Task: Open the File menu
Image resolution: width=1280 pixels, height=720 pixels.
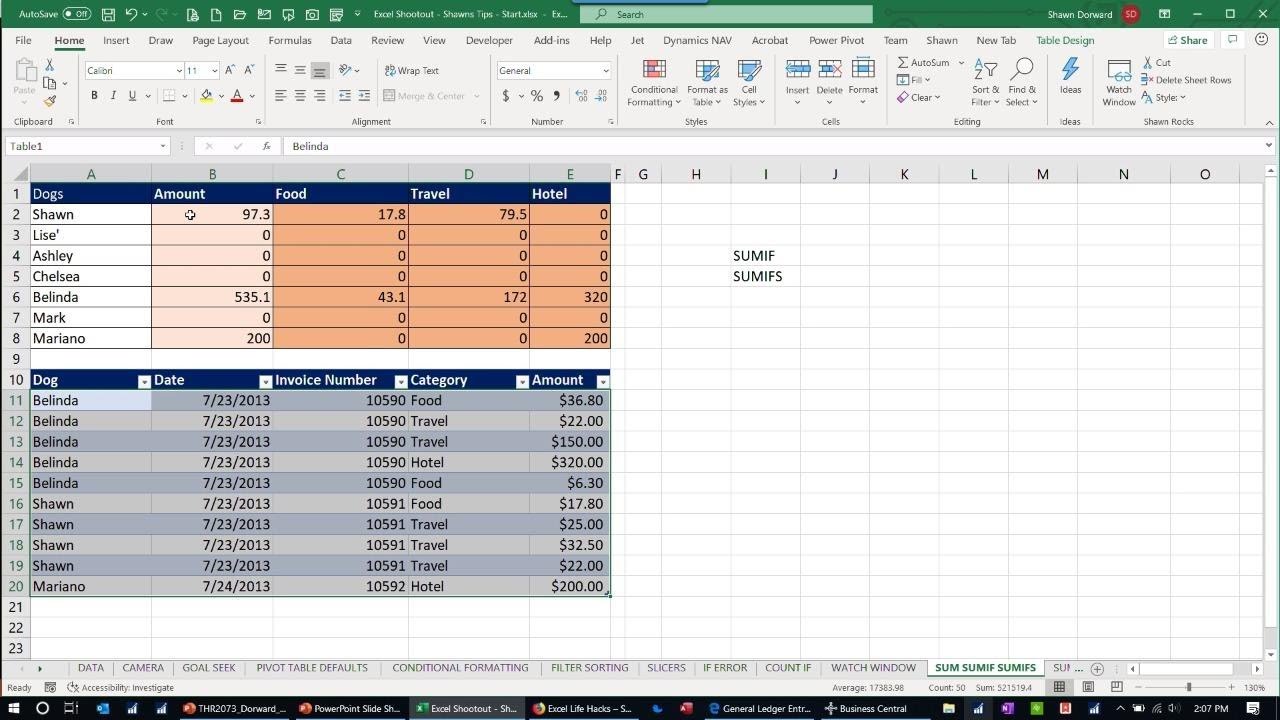Action: 23,40
